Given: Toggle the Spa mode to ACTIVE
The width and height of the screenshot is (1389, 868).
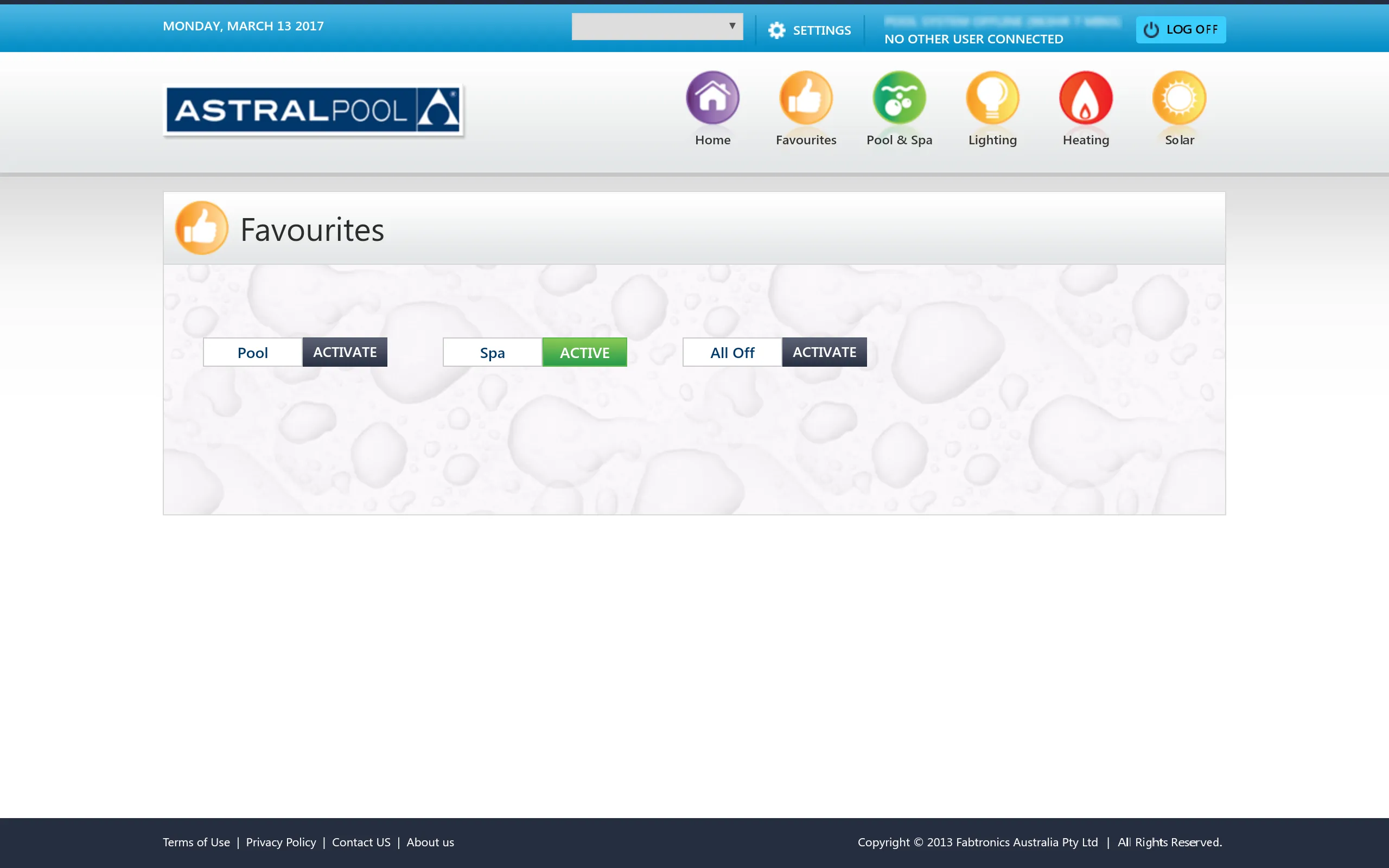Looking at the screenshot, I should [584, 351].
